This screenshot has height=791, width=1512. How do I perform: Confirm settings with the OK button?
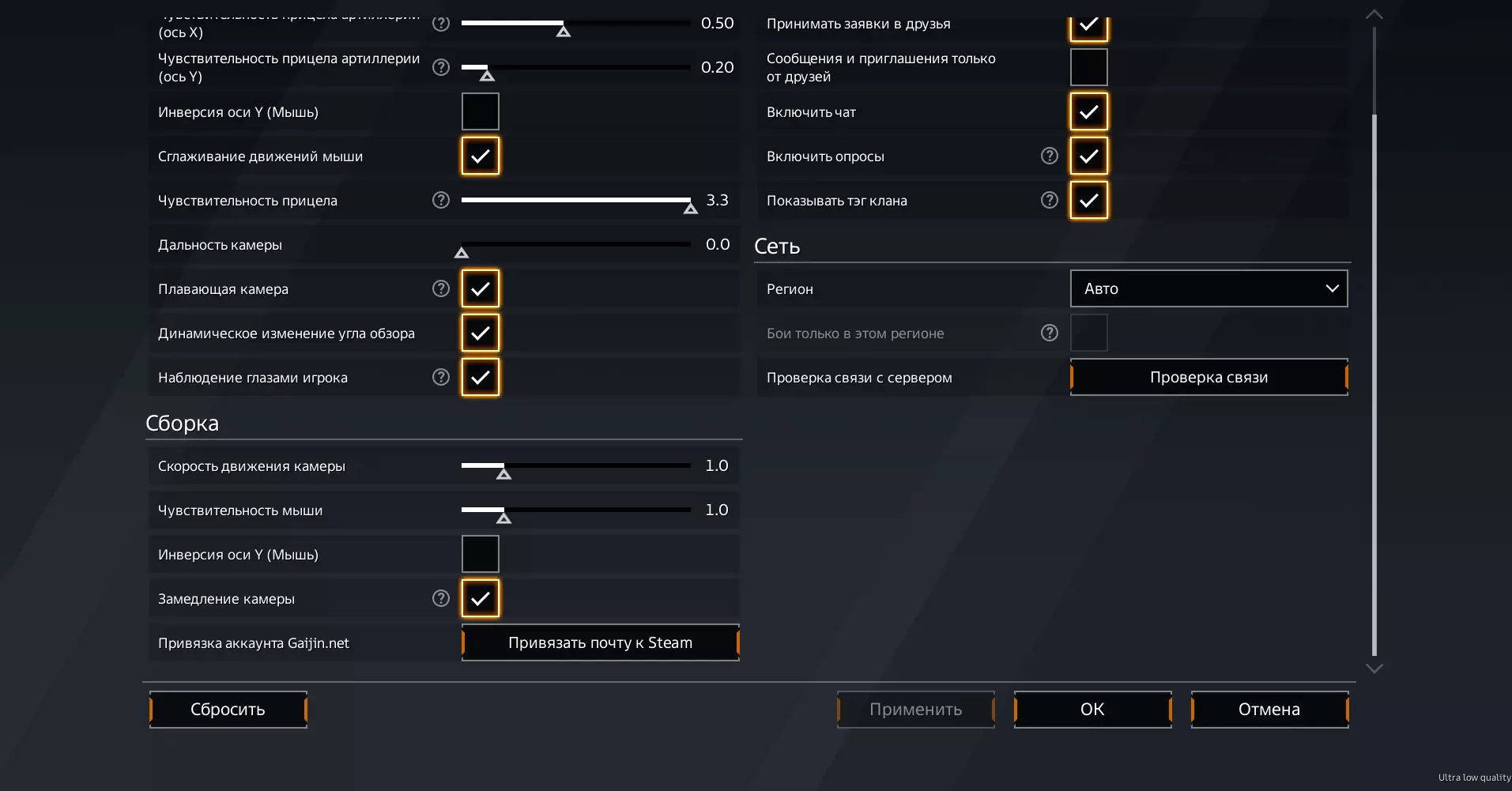coord(1092,710)
